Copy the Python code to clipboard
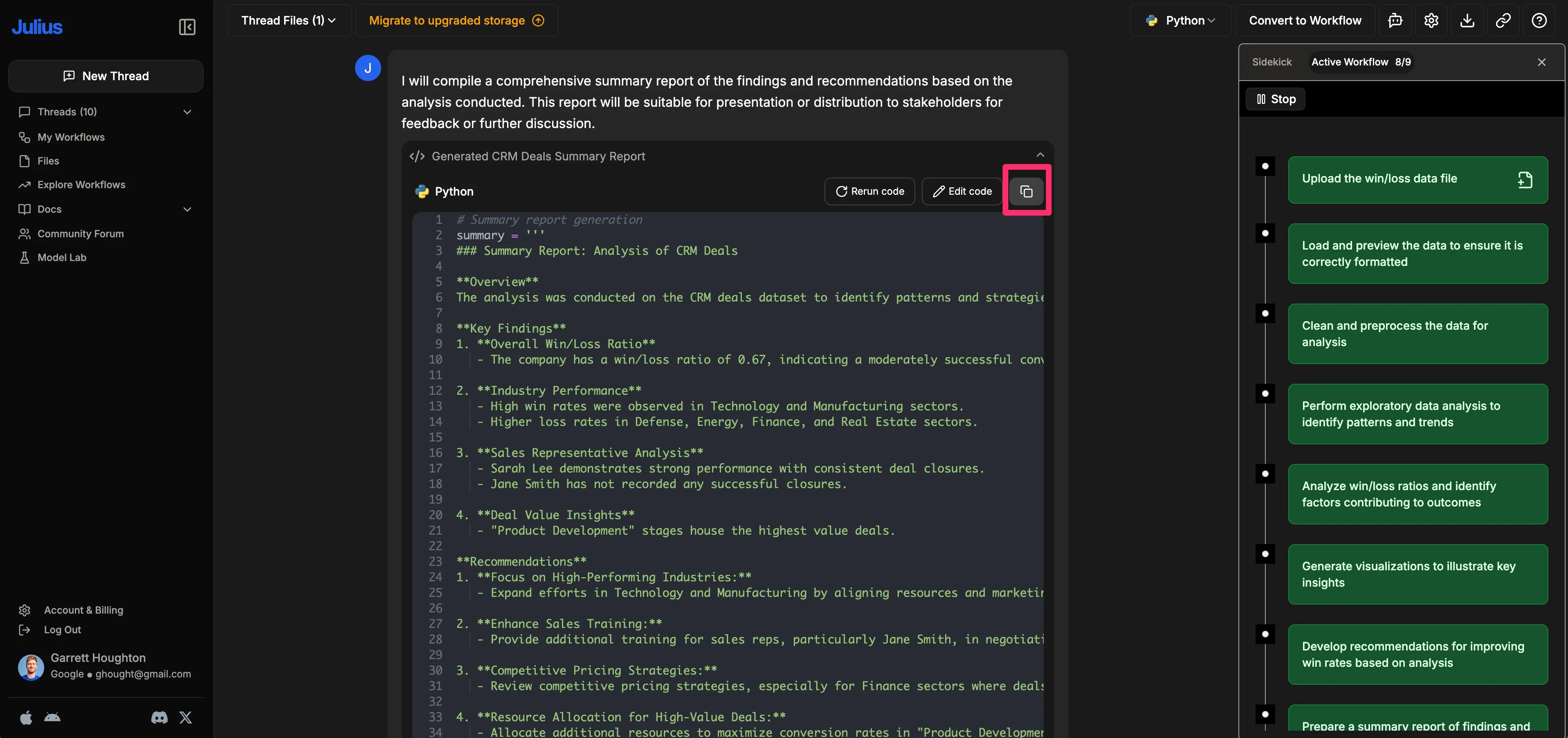 click(1026, 191)
